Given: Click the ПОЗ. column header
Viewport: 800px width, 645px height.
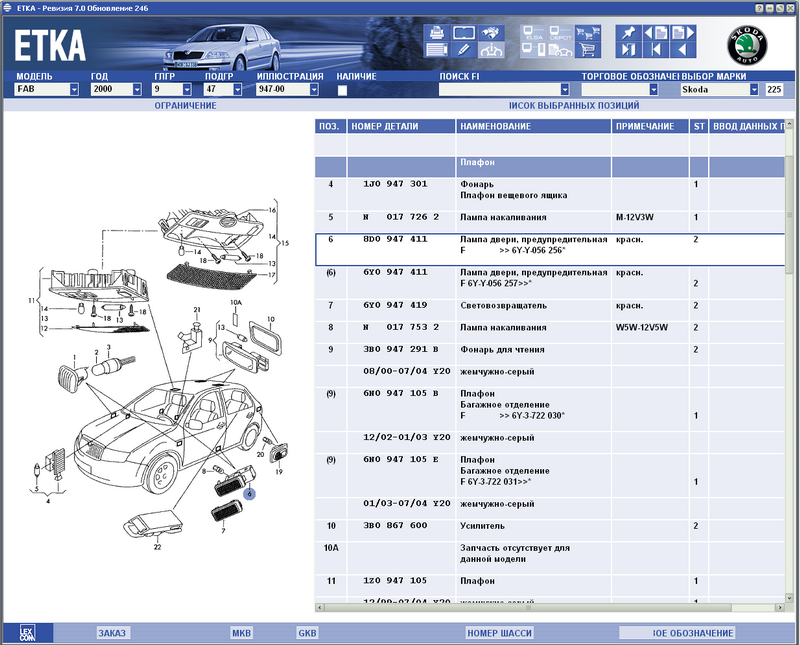Looking at the screenshot, I should pos(331,127).
